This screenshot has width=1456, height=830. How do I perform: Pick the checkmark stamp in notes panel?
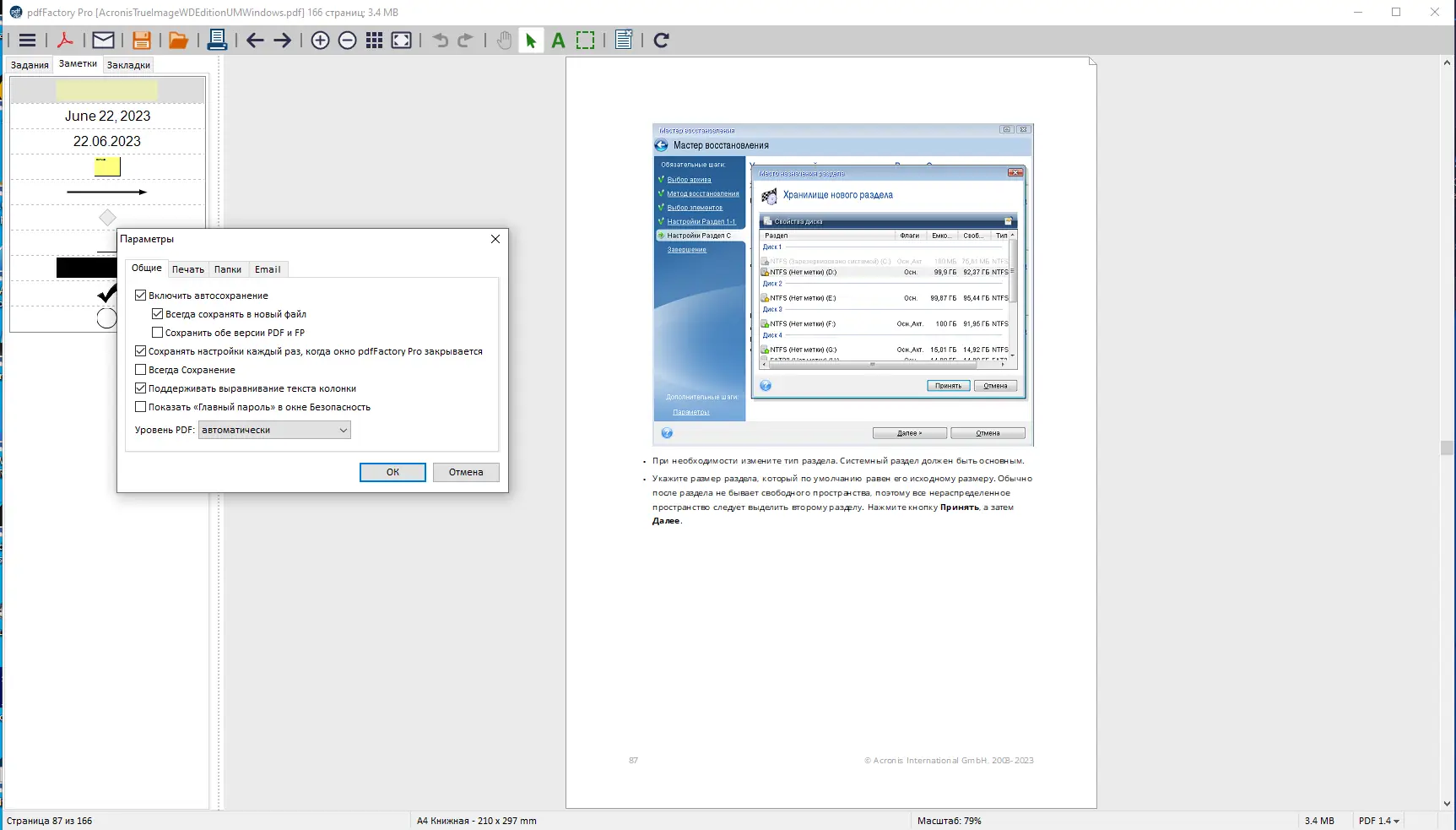click(x=107, y=293)
